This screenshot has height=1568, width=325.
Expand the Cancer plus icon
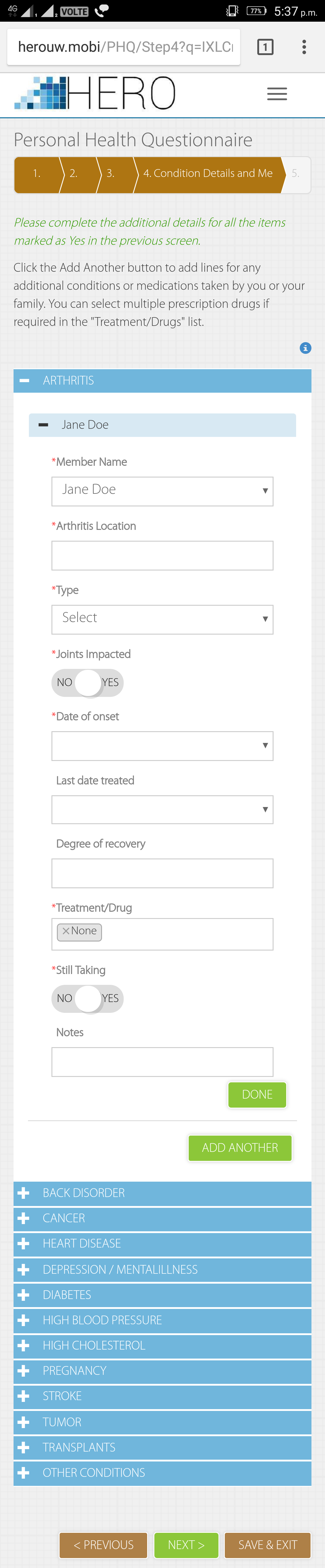click(24, 1218)
